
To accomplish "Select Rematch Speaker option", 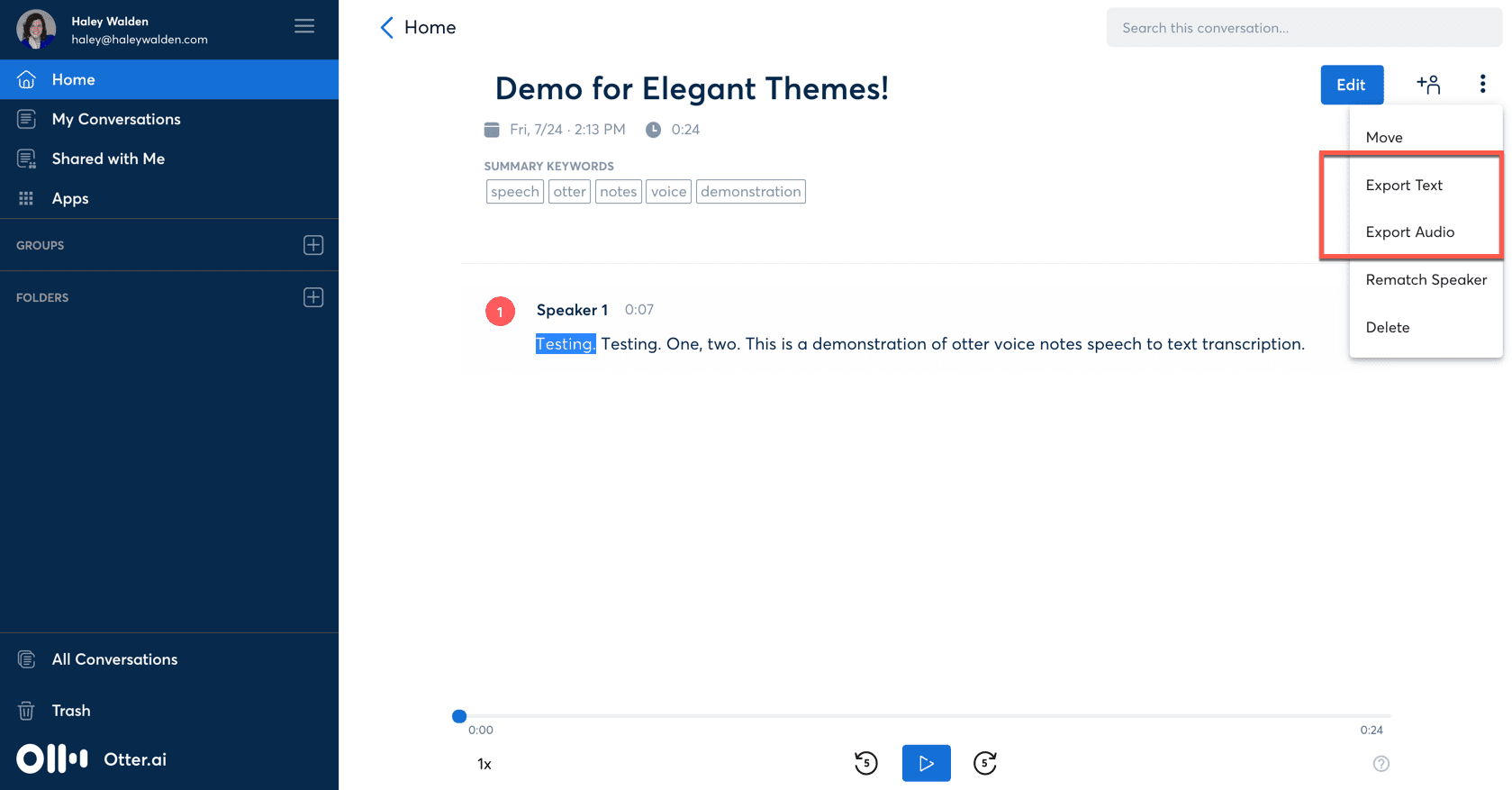I will pos(1426,279).
